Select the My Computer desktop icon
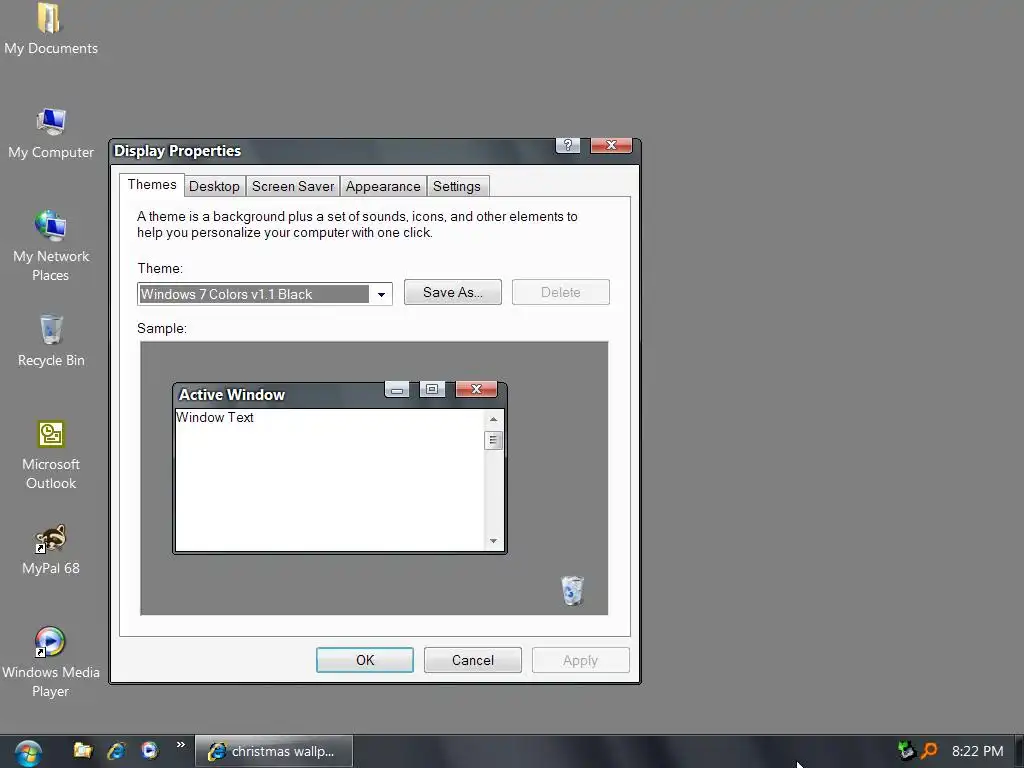Screen dimensions: 1024x768 (x=50, y=134)
